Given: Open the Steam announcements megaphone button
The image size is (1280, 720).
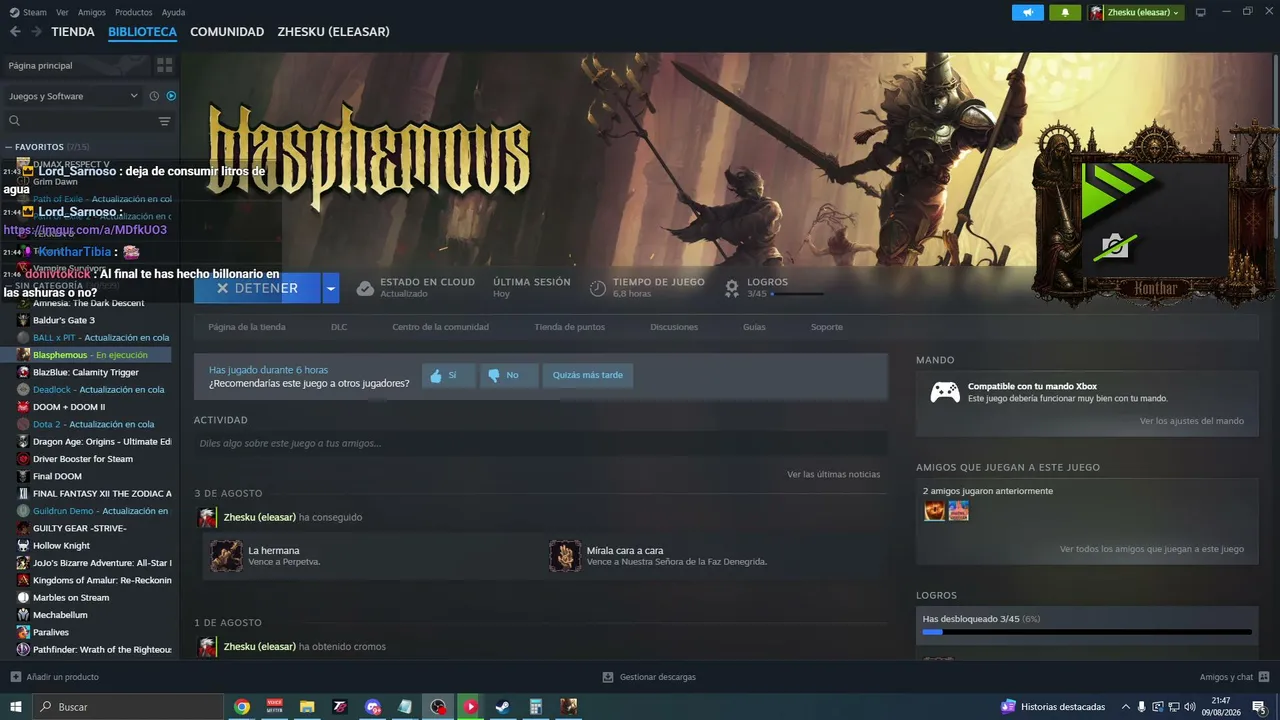Looking at the screenshot, I should pyautogui.click(x=1027, y=12).
